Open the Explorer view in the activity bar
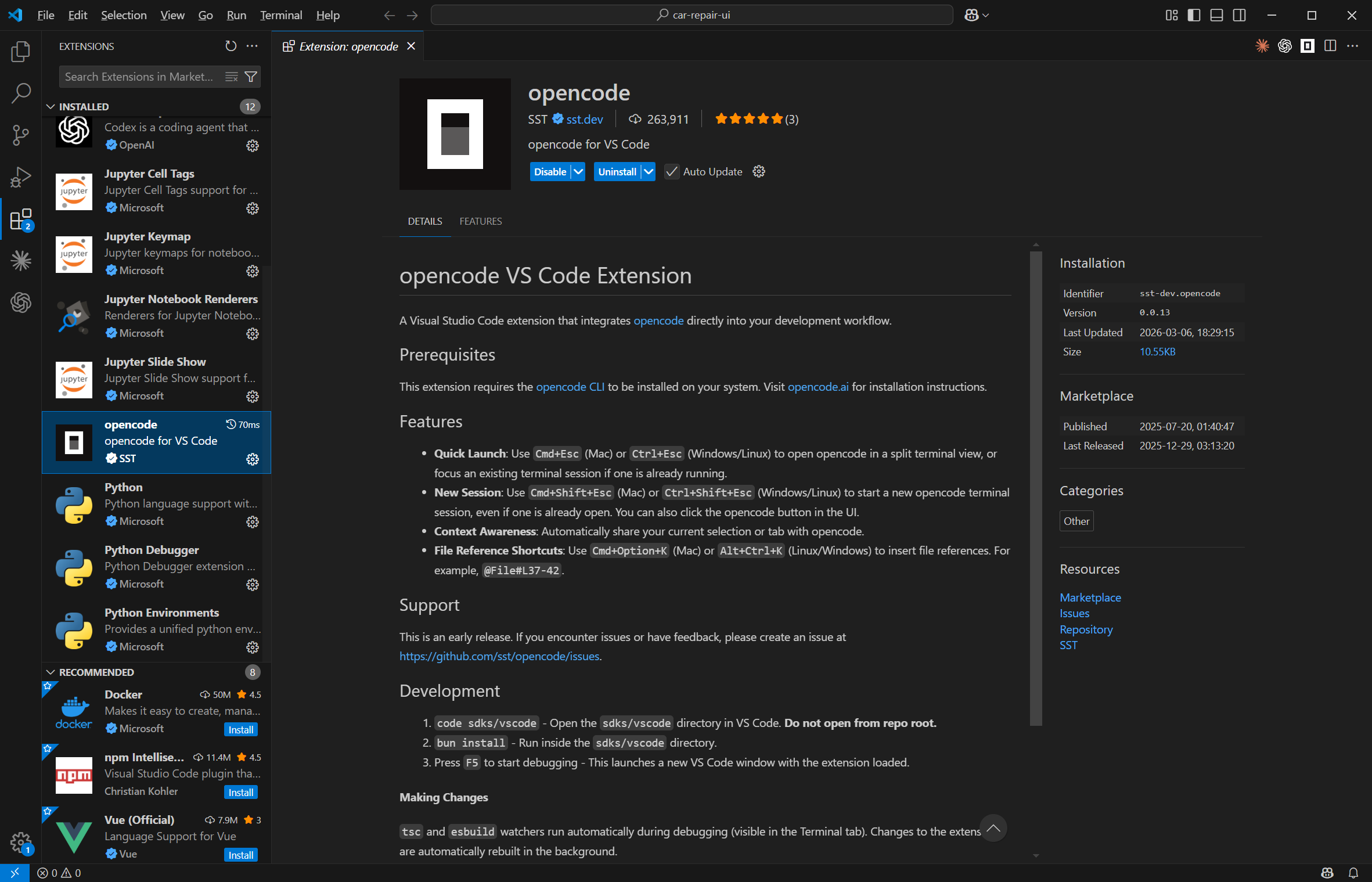Image resolution: width=1372 pixels, height=882 pixels. (21, 51)
